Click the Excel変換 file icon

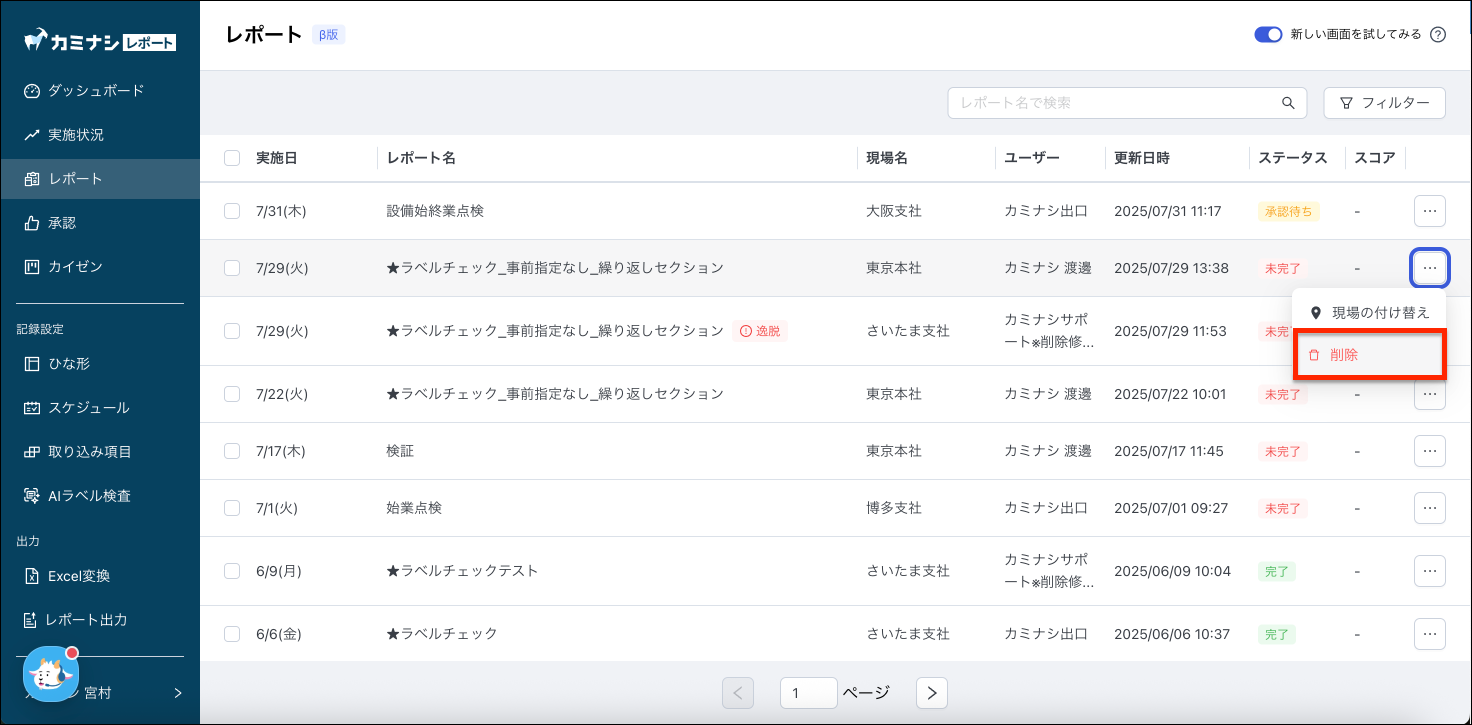[x=32, y=576]
